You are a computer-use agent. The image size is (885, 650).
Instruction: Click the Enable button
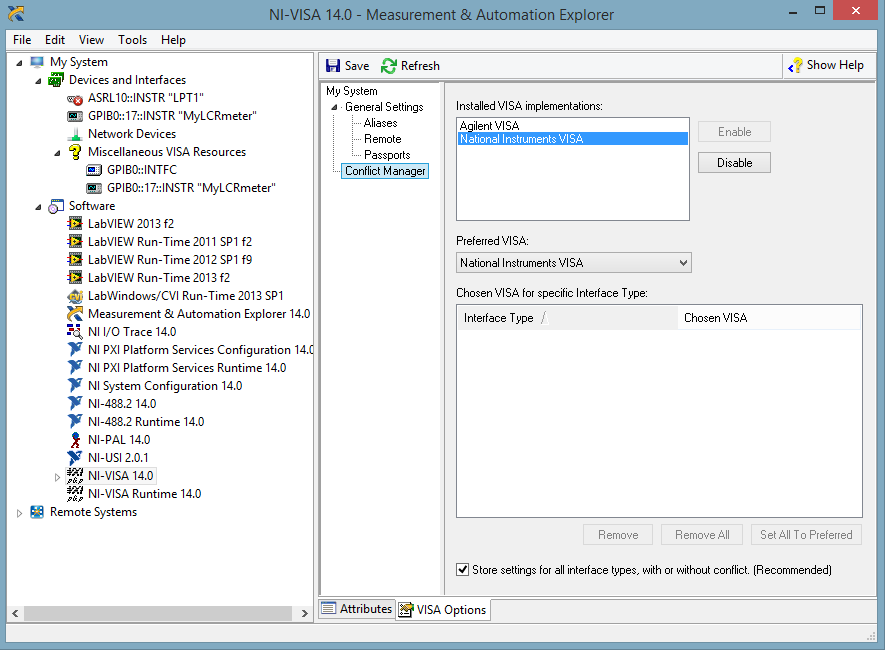(734, 132)
